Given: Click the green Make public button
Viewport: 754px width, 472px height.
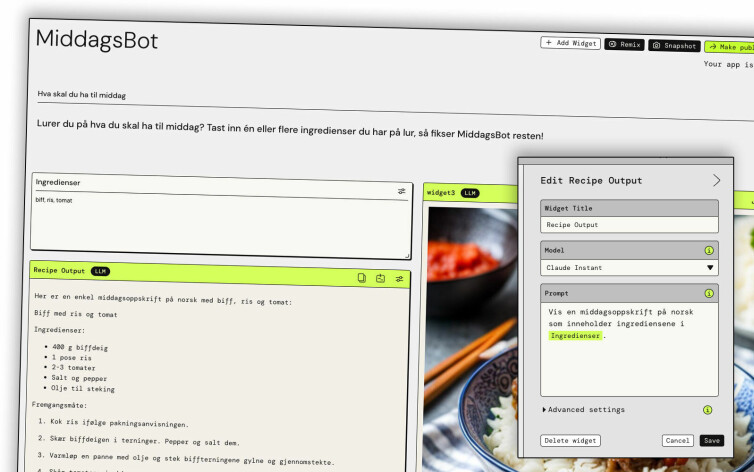Looking at the screenshot, I should point(729,47).
